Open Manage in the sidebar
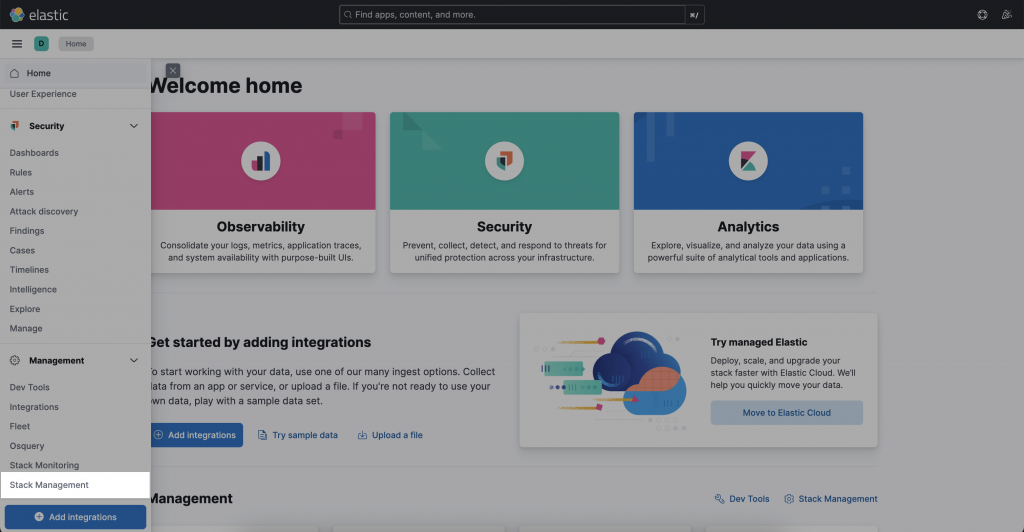 click(26, 328)
